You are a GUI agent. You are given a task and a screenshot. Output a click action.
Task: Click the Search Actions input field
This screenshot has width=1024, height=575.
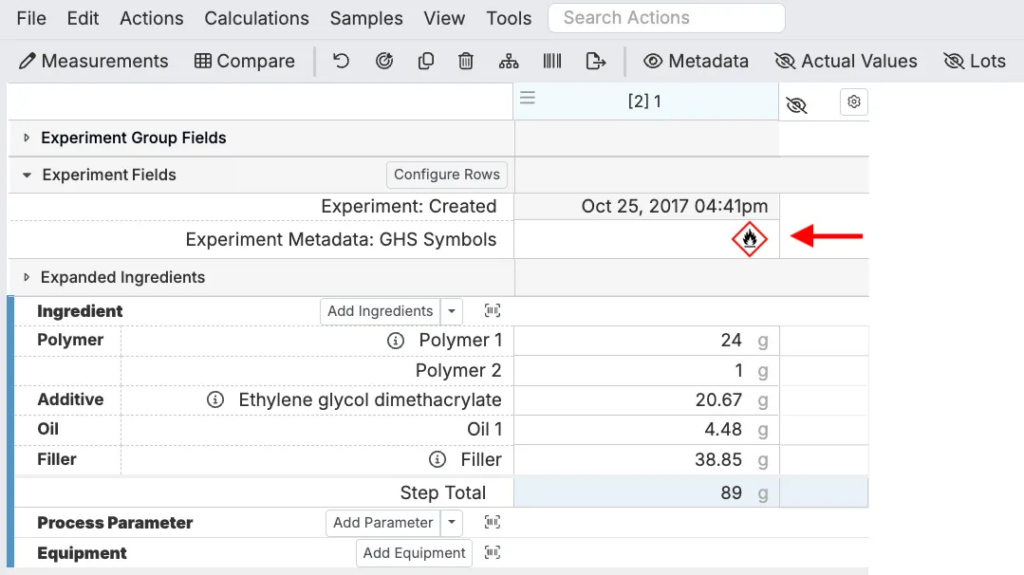pyautogui.click(x=666, y=18)
